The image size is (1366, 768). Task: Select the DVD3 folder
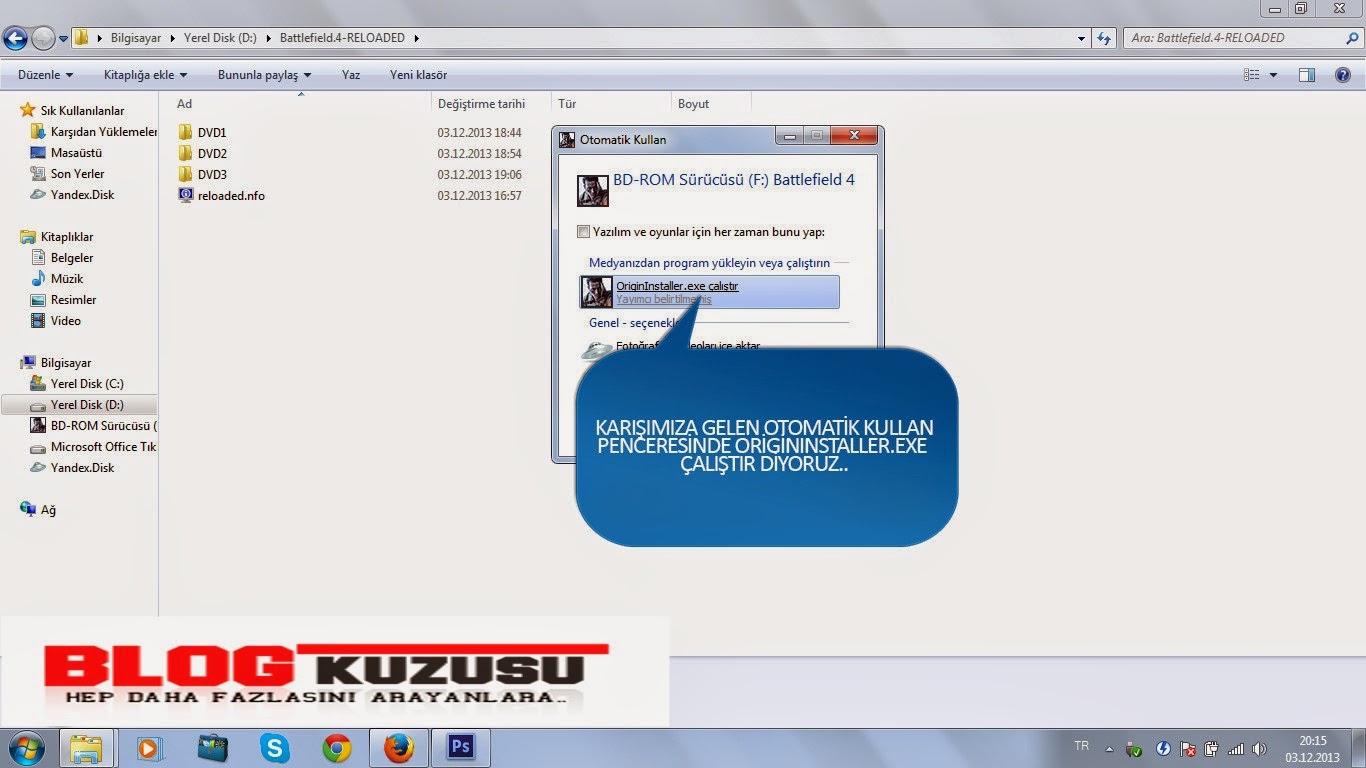[x=203, y=174]
